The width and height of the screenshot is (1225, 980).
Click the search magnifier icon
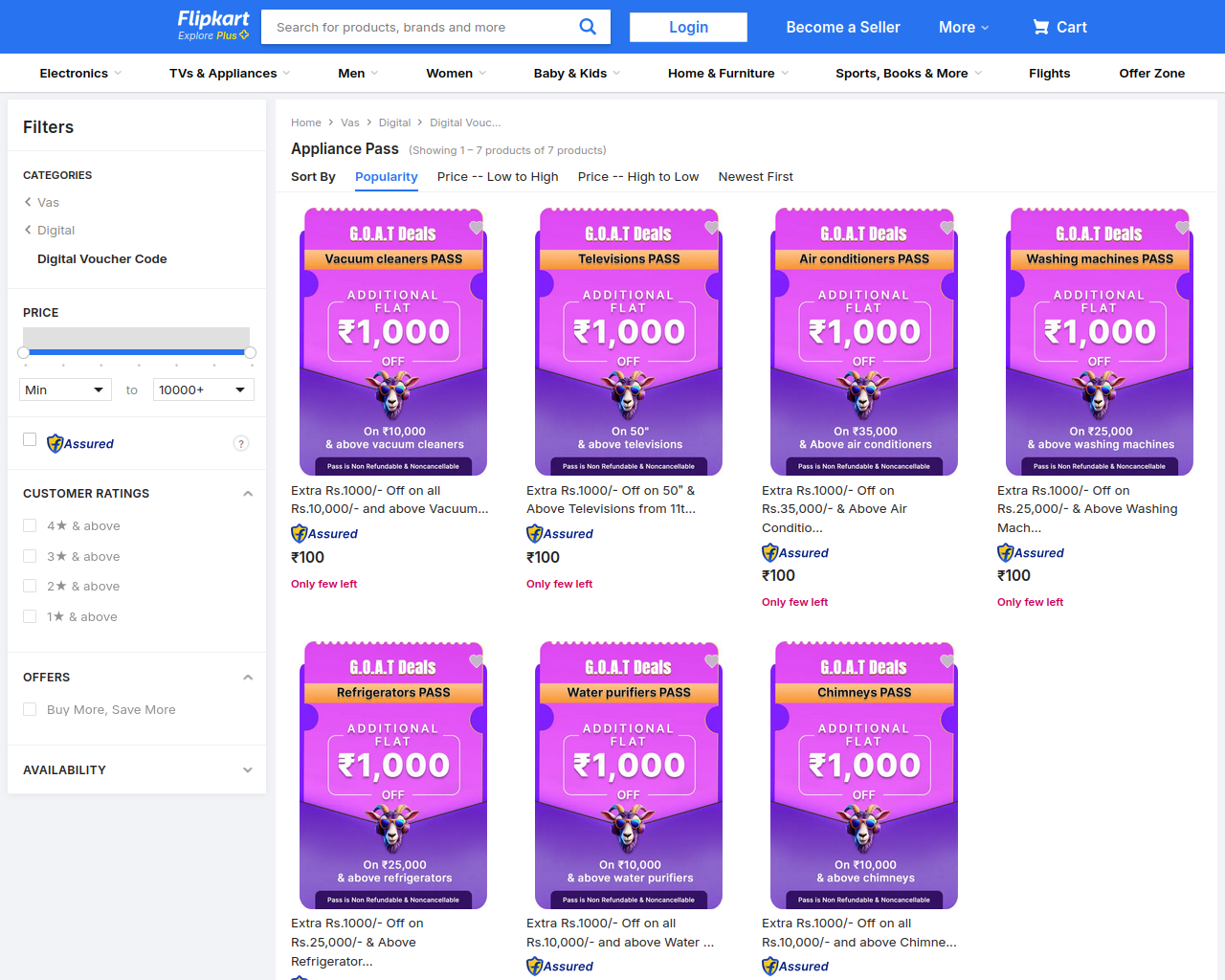[x=588, y=27]
